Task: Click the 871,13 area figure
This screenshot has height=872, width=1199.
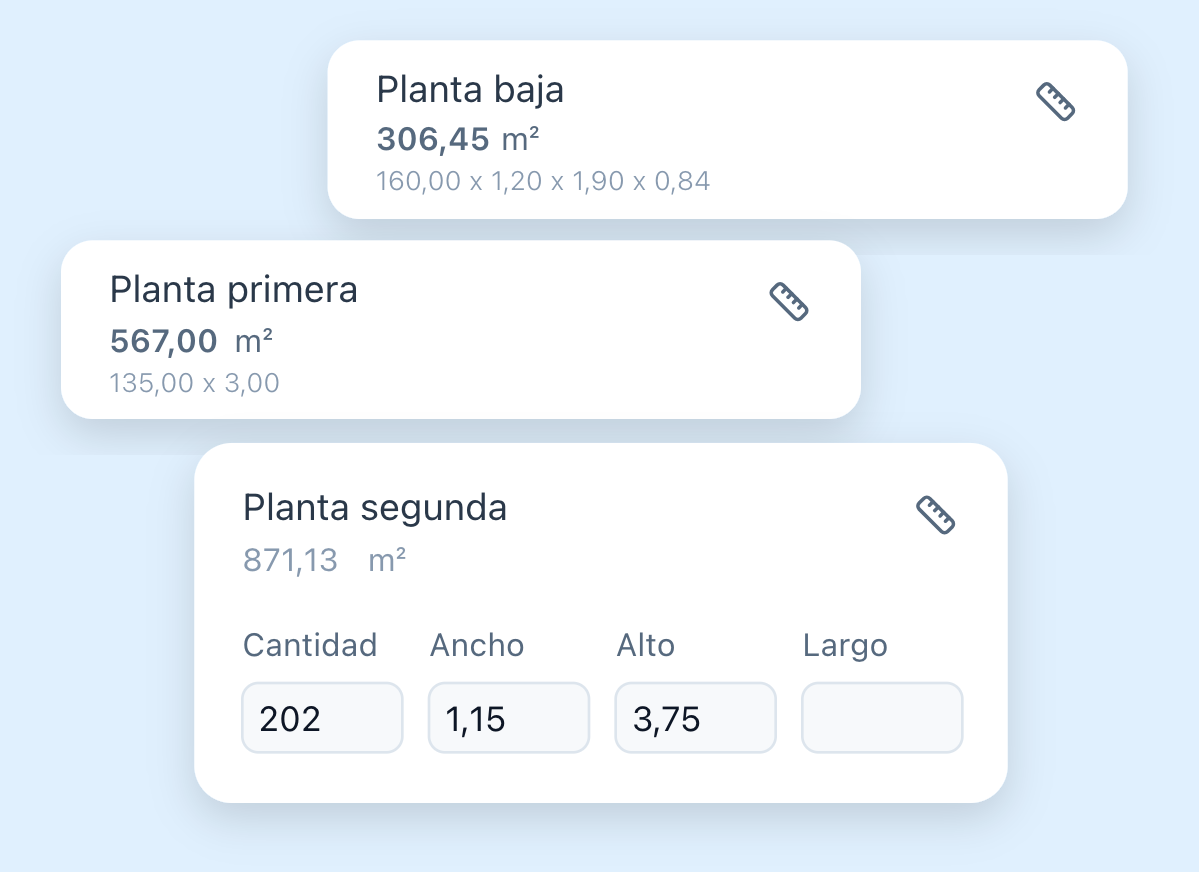Action: 292,559
